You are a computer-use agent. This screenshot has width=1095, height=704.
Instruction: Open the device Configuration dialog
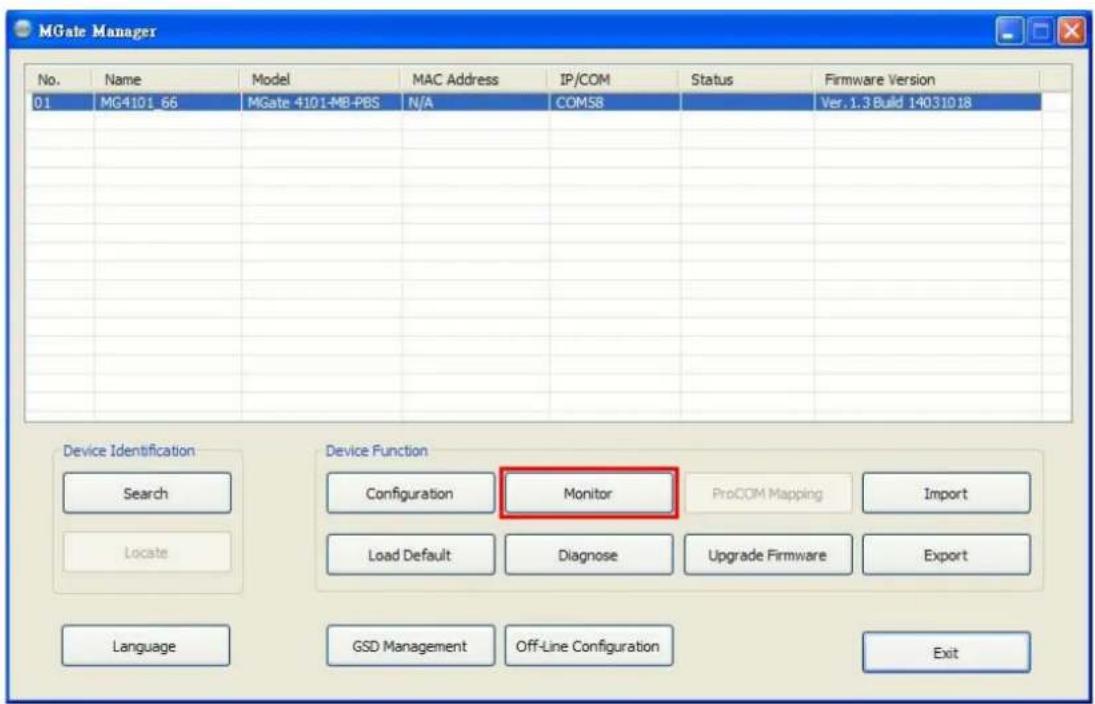point(411,493)
